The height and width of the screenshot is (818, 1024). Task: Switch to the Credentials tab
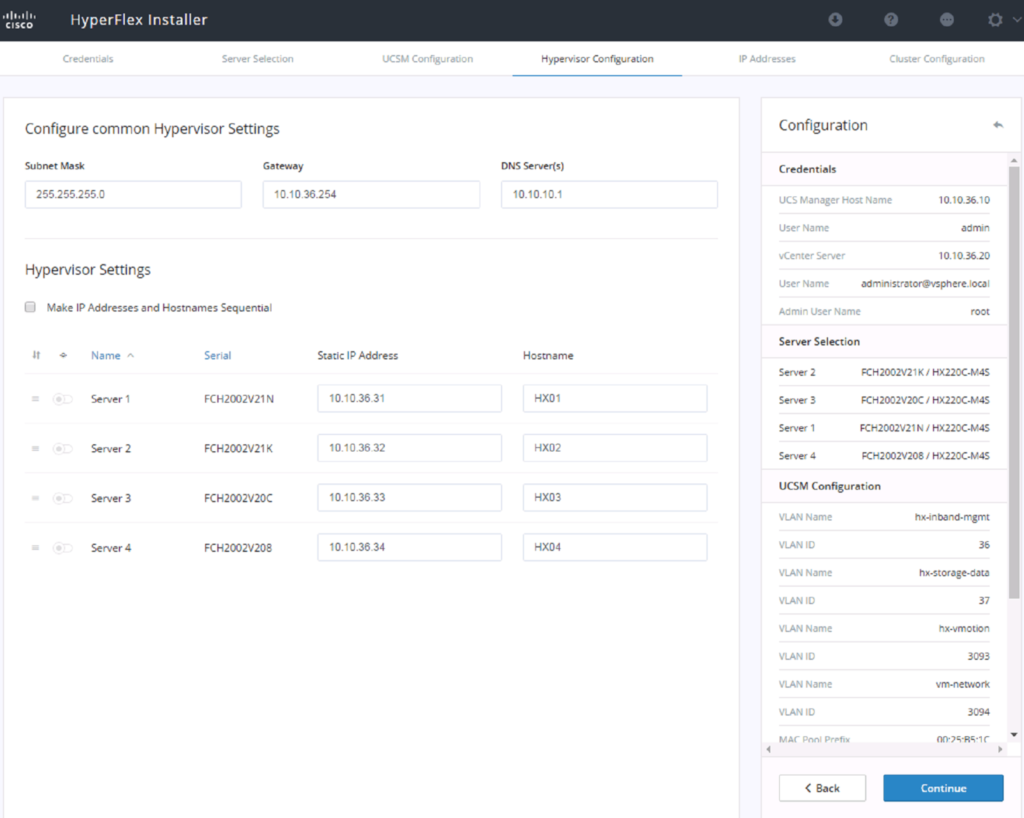(88, 59)
